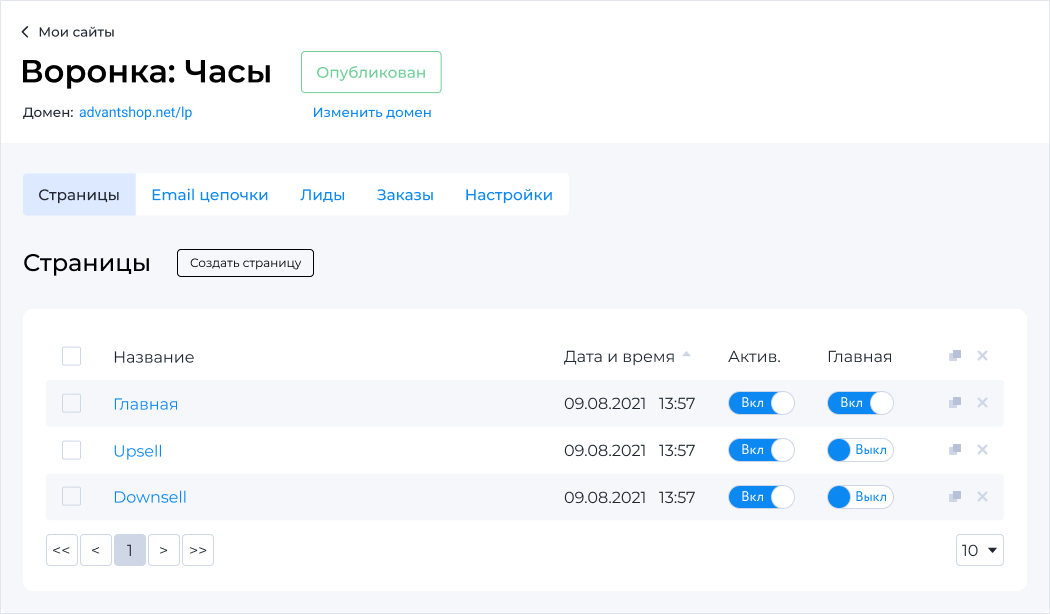The width and height of the screenshot is (1050, 614).
Task: Open the rows-per-page dropdown showing 10
Action: 980,550
